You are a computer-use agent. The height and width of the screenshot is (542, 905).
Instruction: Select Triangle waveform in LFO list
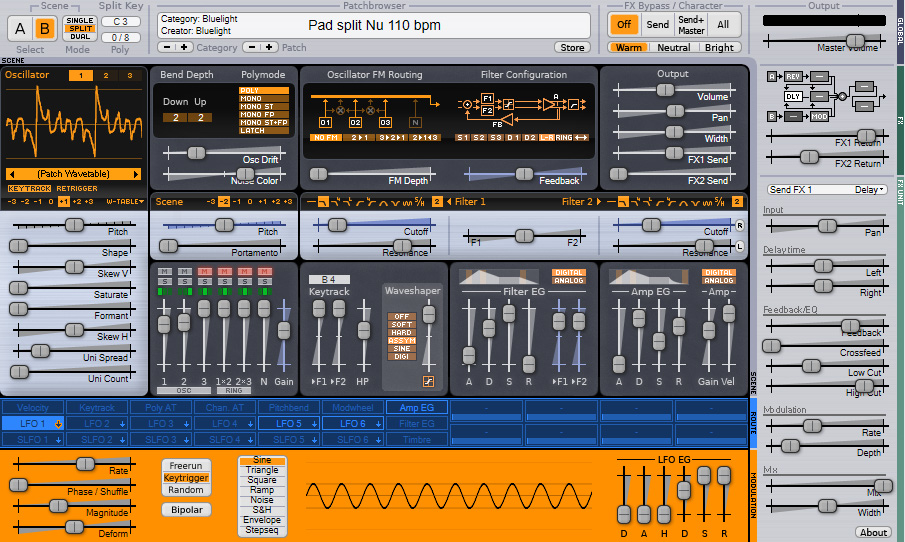tap(262, 470)
